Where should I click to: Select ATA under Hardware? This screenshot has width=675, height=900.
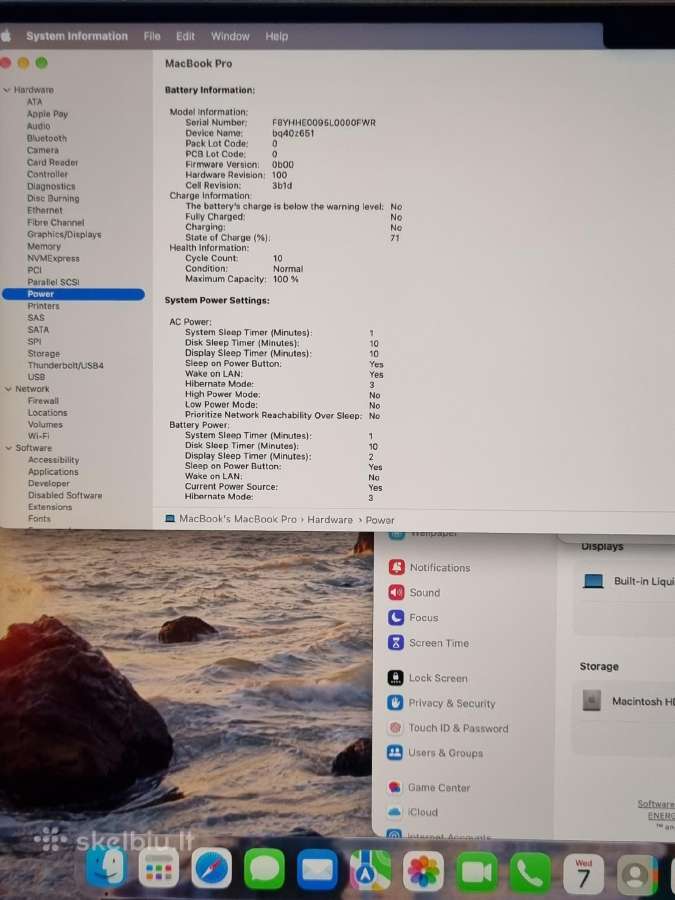(34, 102)
